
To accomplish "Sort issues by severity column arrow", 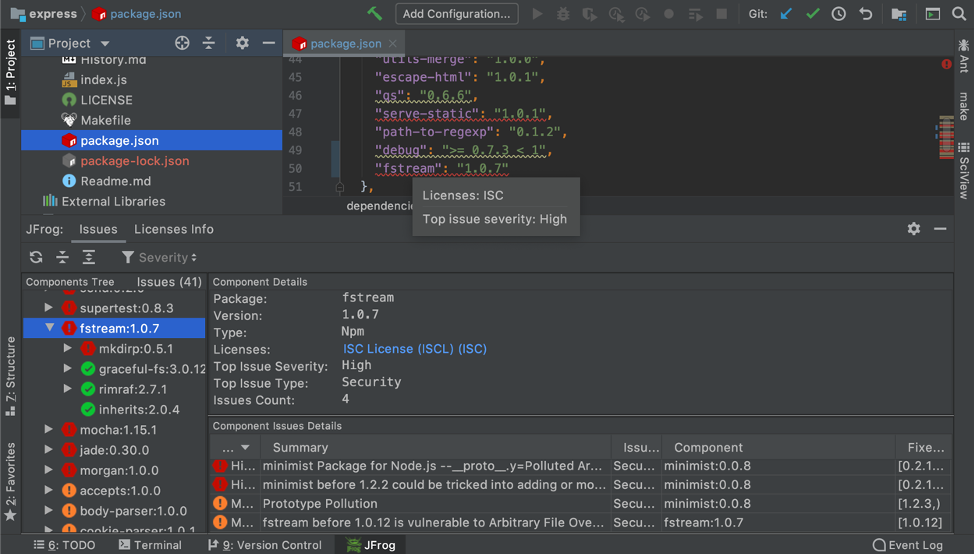I will (245, 447).
